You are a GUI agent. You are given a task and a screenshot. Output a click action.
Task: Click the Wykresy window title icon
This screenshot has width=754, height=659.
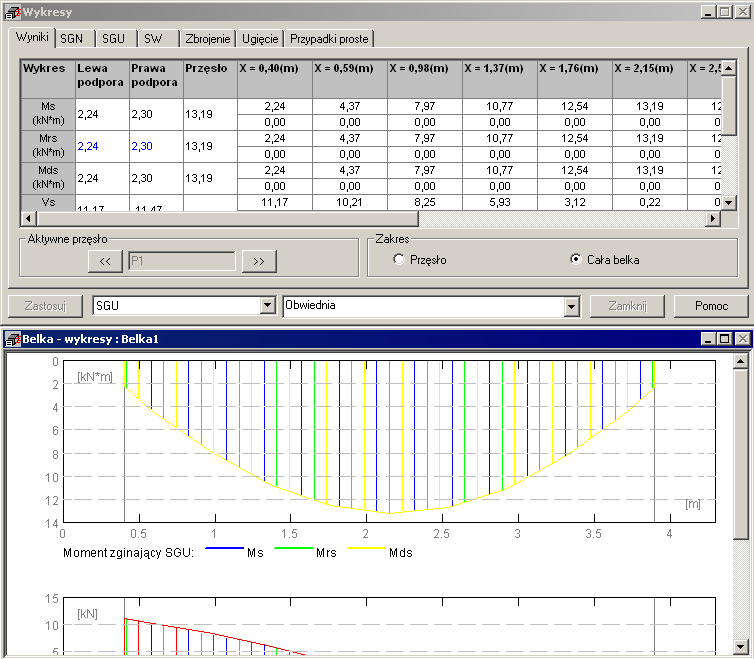coord(13,12)
